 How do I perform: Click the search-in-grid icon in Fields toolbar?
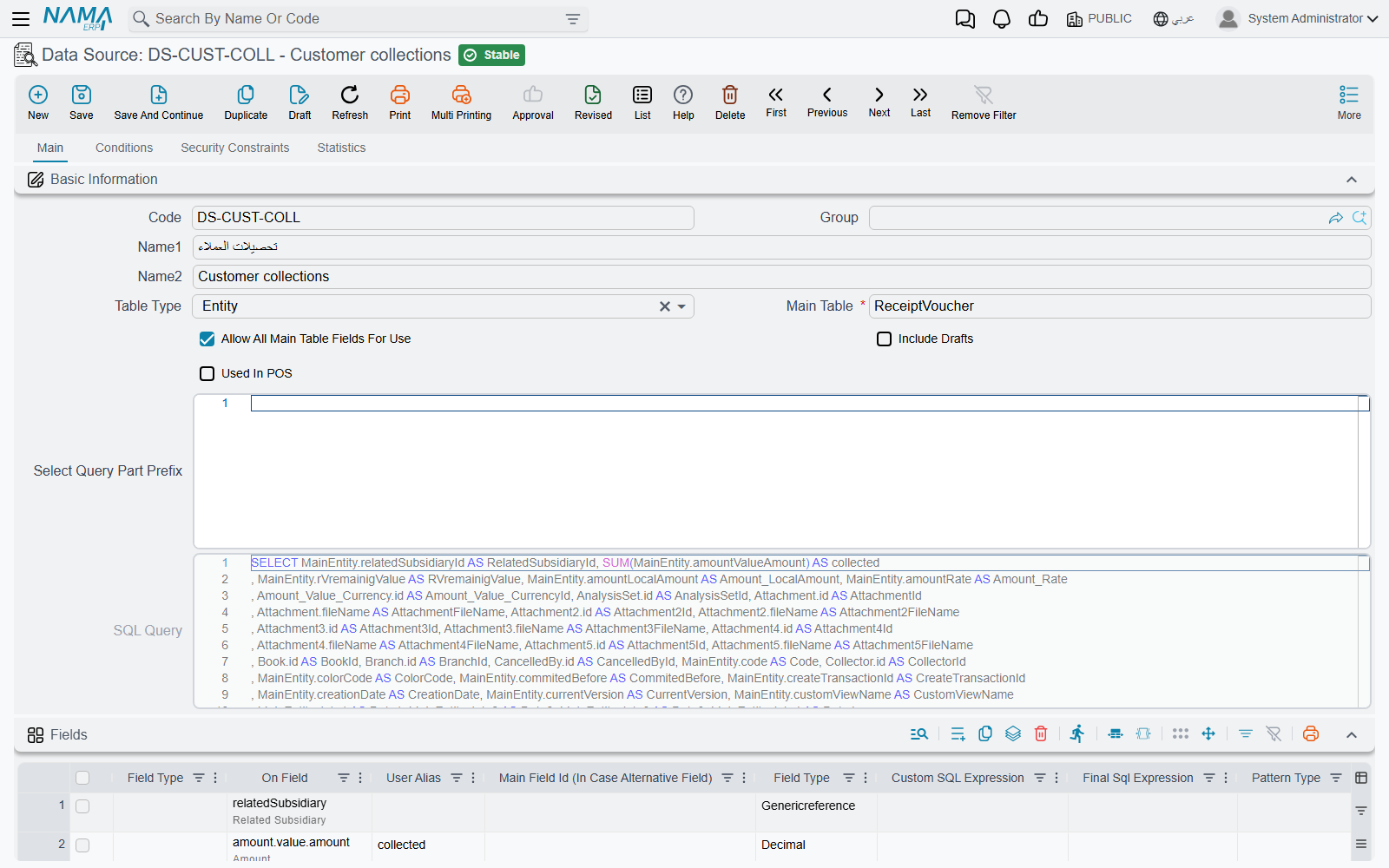(919, 734)
